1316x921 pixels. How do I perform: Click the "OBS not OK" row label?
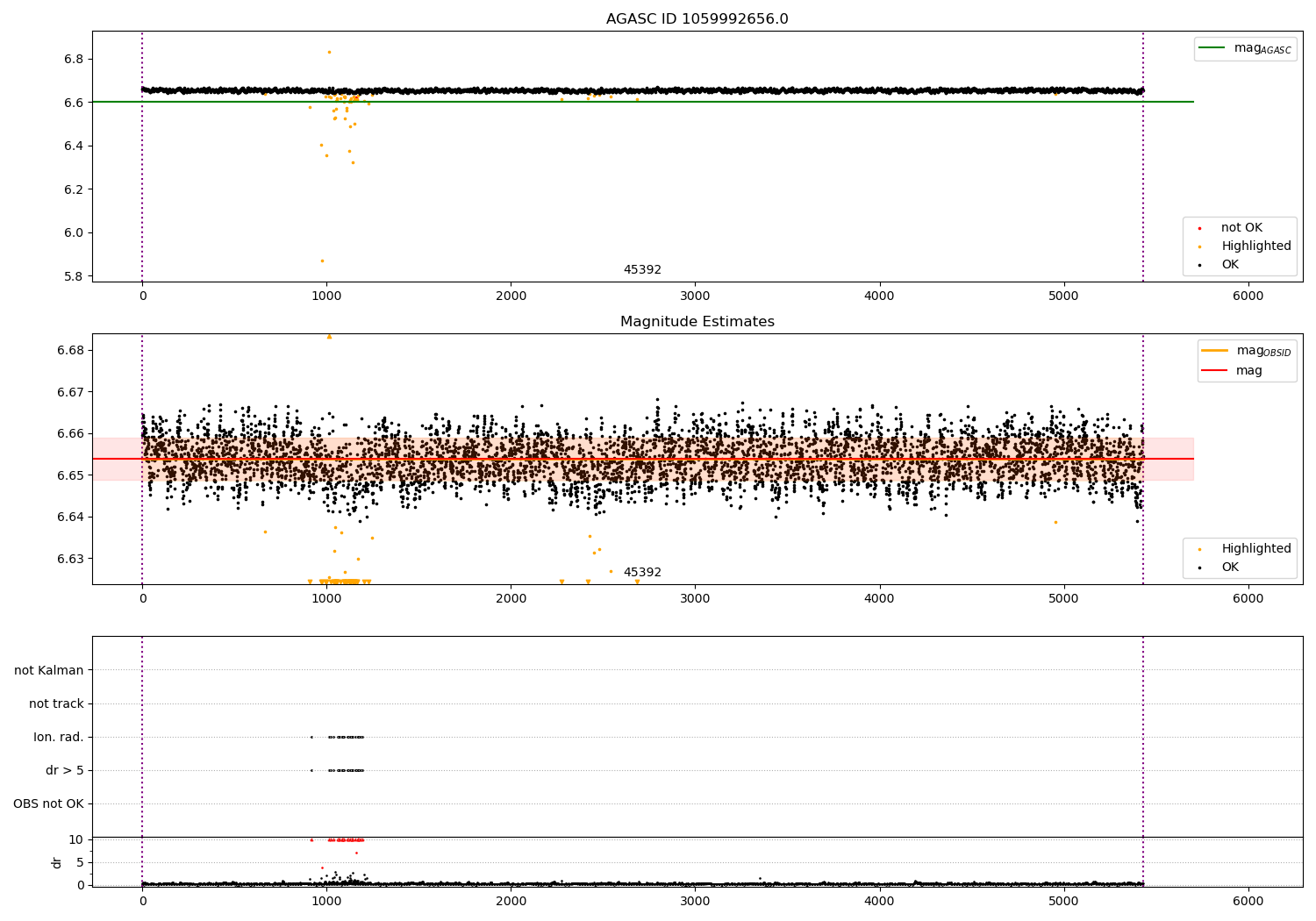48,804
